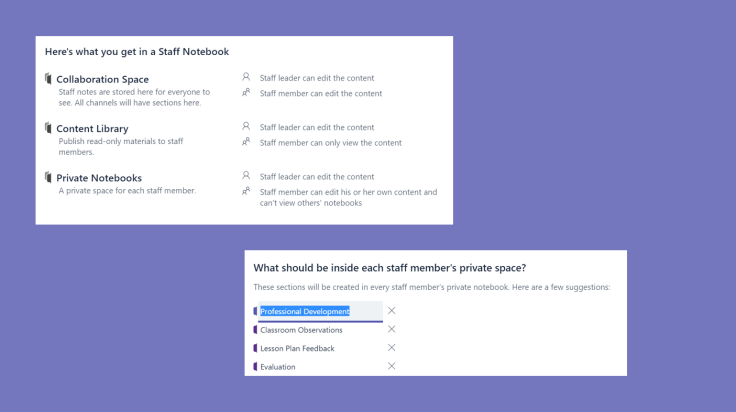The width and height of the screenshot is (736, 412).
Task: Remove the Evaluation section
Action: pos(391,366)
